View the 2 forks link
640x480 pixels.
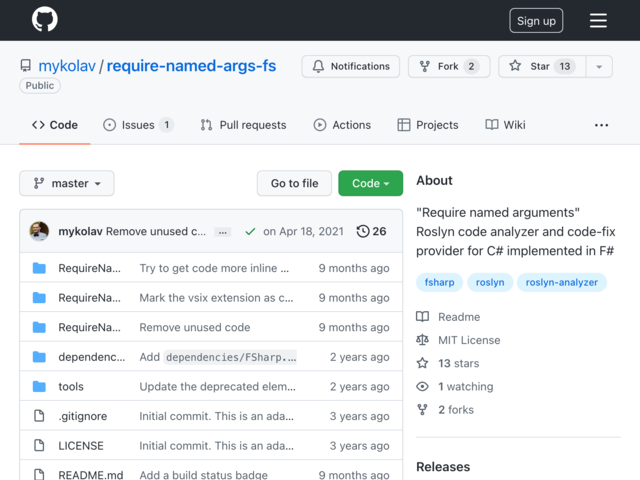(456, 410)
